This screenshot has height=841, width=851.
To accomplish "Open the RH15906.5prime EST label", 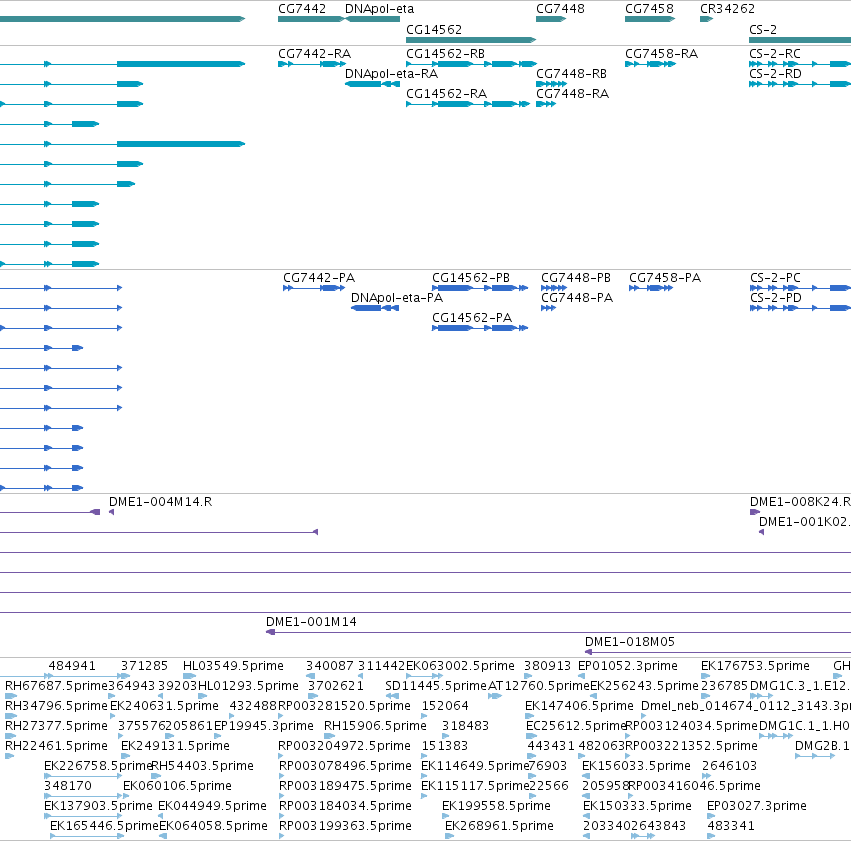I will pyautogui.click(x=375, y=726).
